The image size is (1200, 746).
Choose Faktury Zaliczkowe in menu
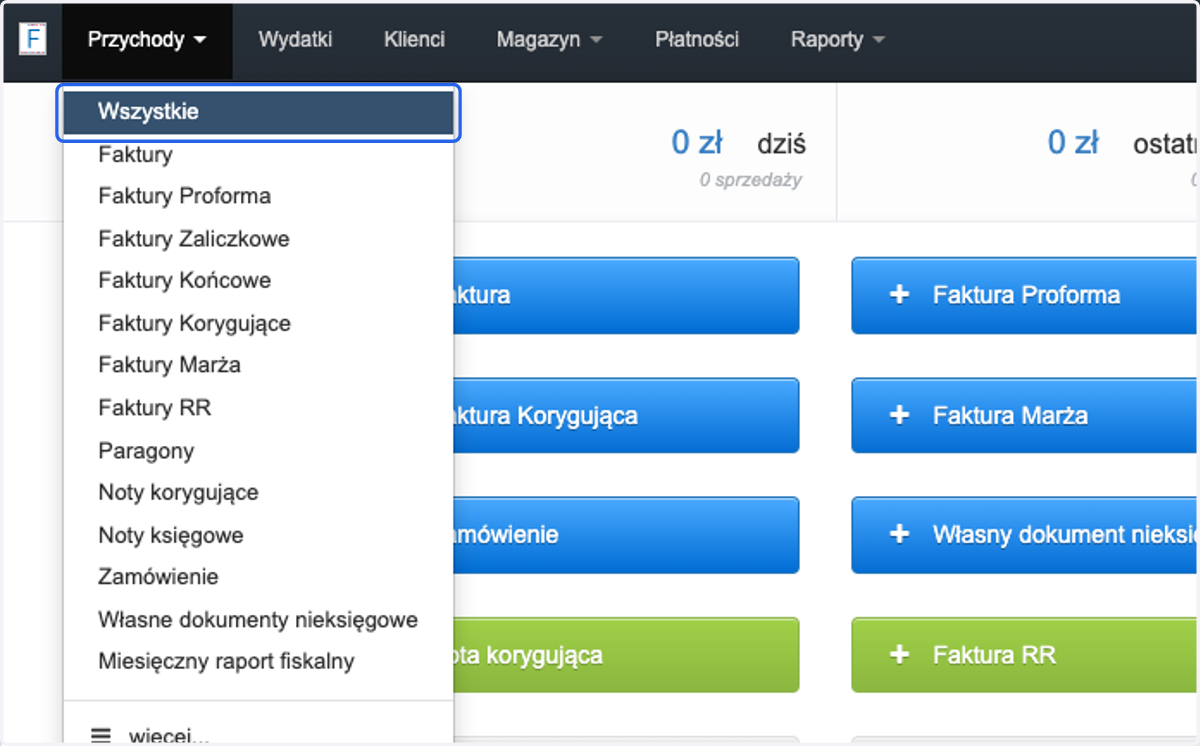pos(258,239)
